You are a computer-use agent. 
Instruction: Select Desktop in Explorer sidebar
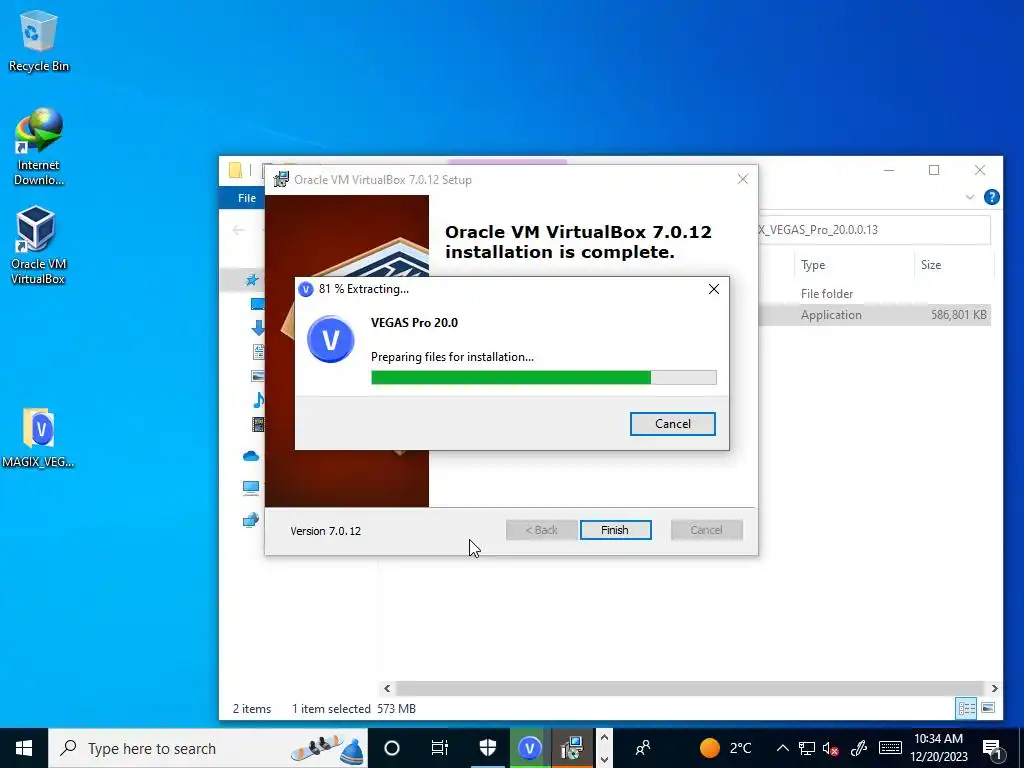(257, 304)
